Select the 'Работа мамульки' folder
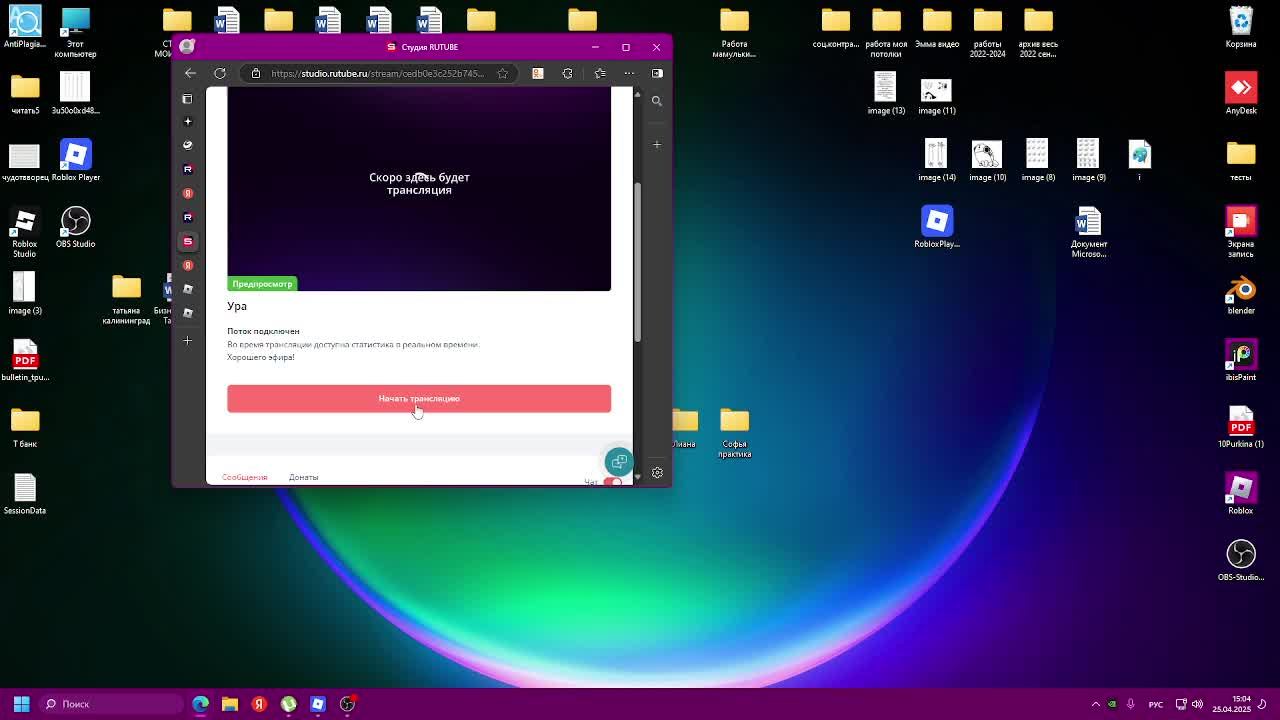 point(735,33)
